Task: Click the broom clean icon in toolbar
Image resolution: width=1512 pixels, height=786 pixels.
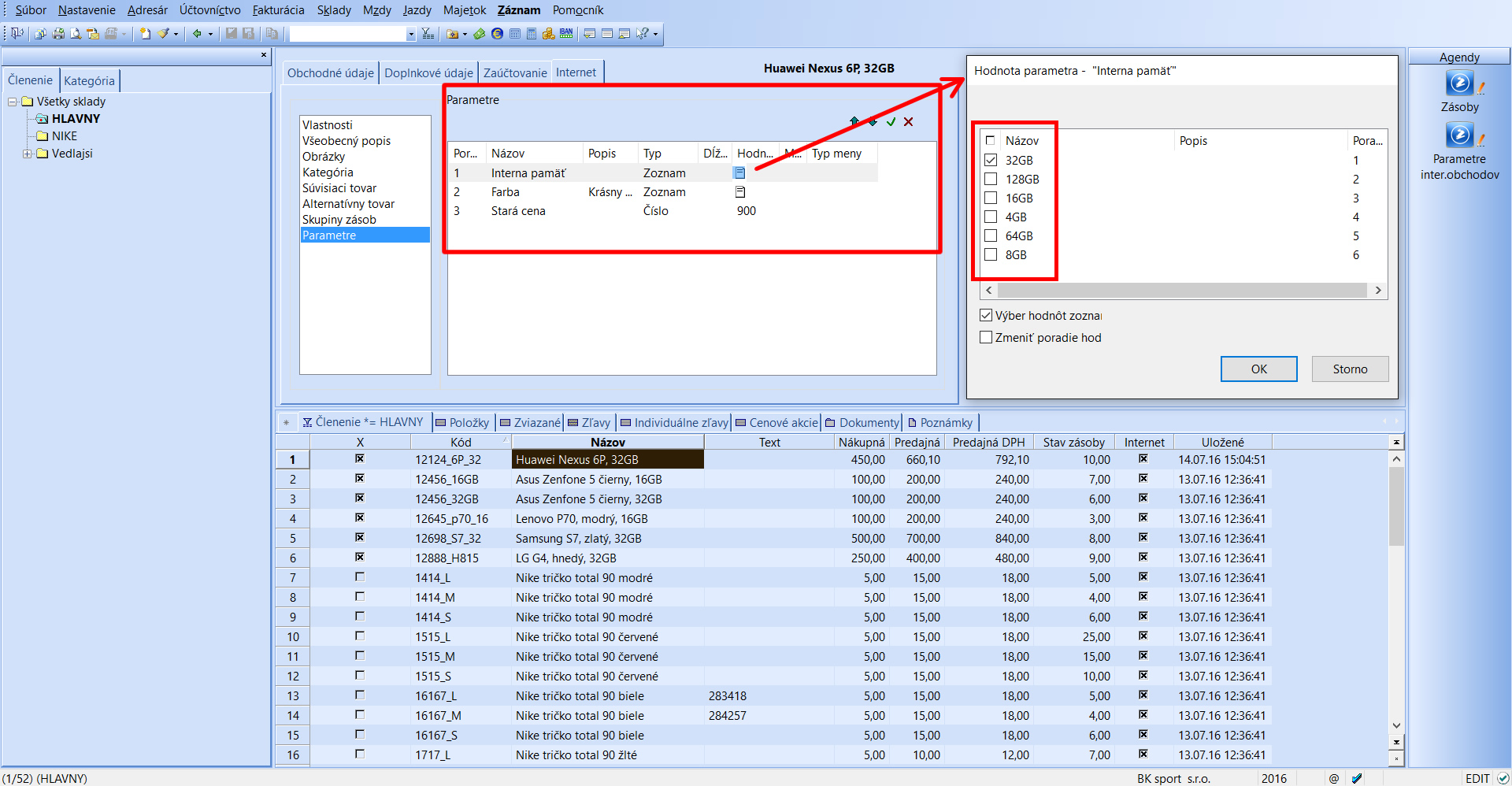Action: click(163, 34)
